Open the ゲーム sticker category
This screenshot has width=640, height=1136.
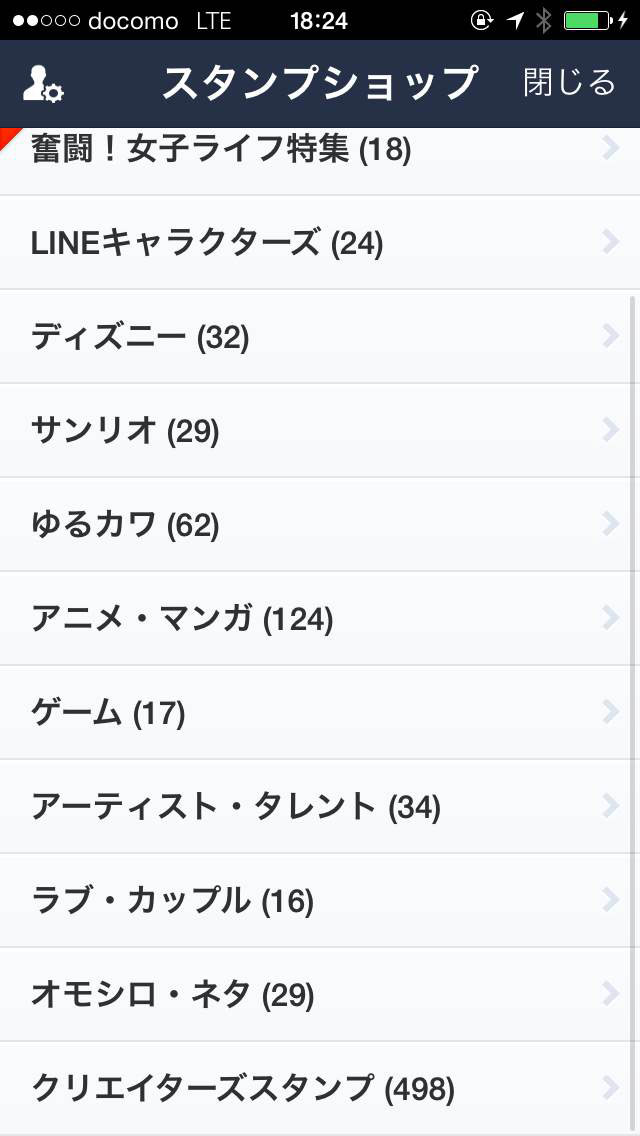tap(320, 712)
